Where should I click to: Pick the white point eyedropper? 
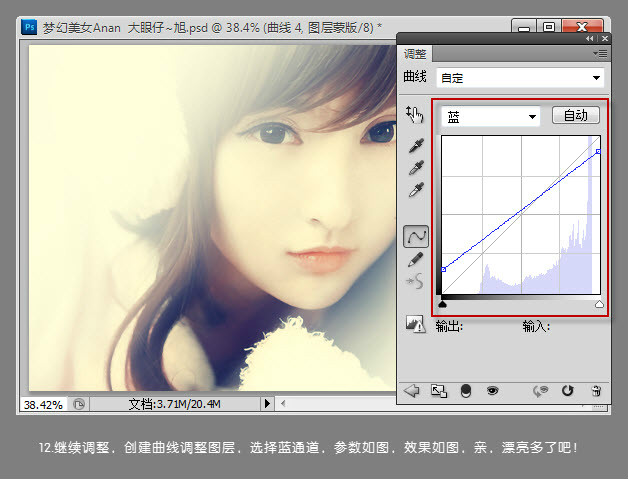tap(416, 190)
